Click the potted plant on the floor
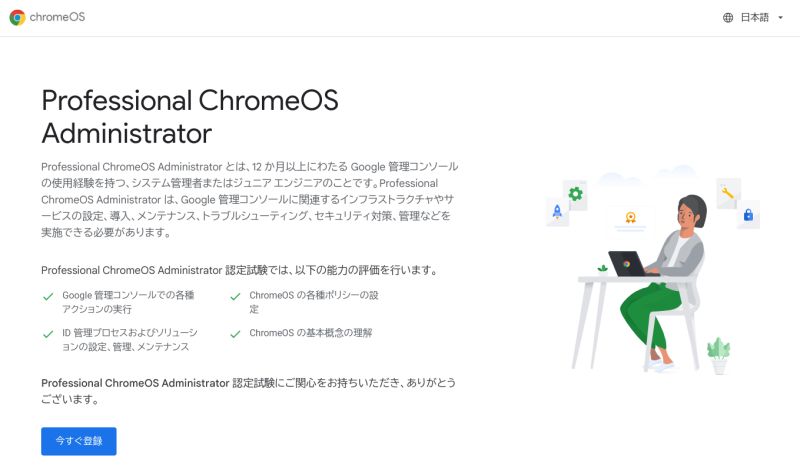Viewport: 800px width, 472px height. click(718, 355)
